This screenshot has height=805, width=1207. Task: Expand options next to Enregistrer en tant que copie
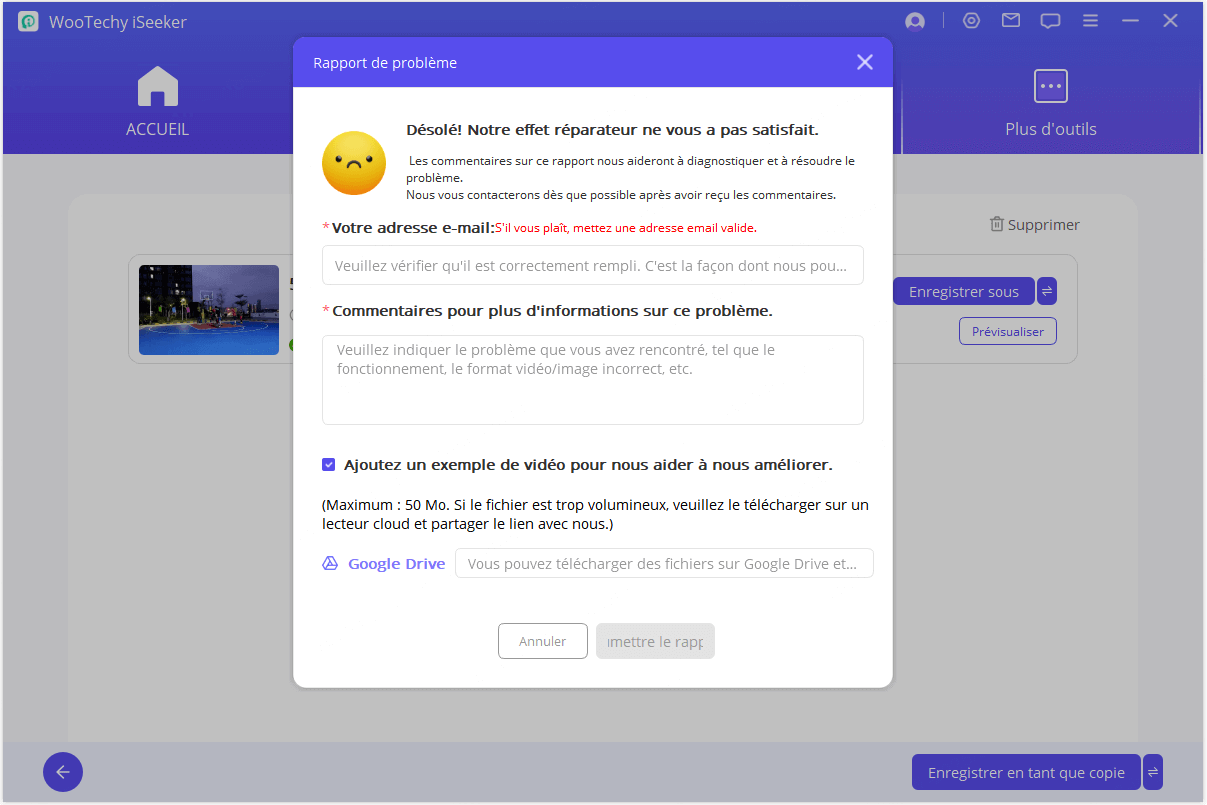pos(1153,772)
